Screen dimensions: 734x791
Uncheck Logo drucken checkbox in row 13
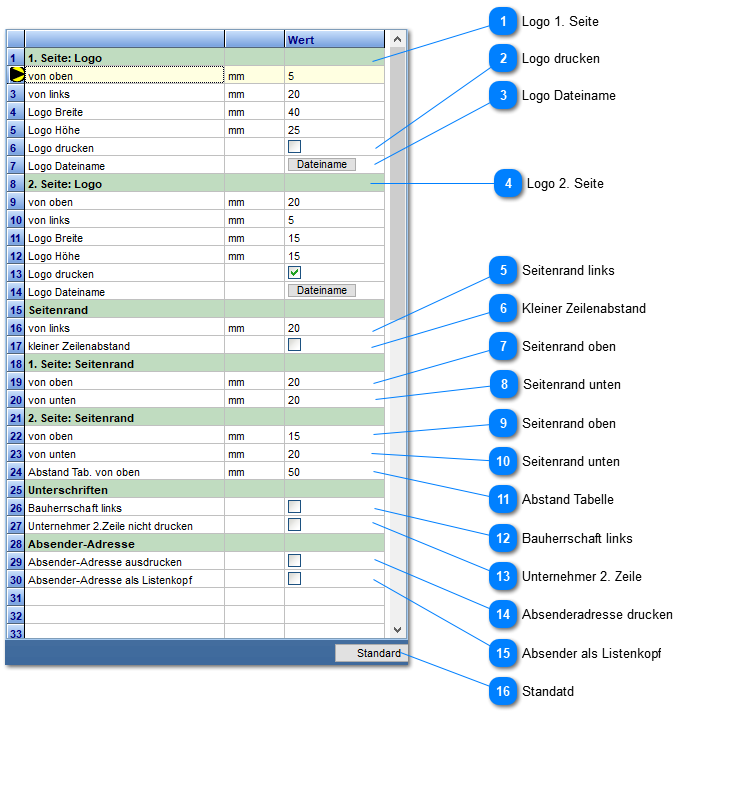[x=294, y=273]
